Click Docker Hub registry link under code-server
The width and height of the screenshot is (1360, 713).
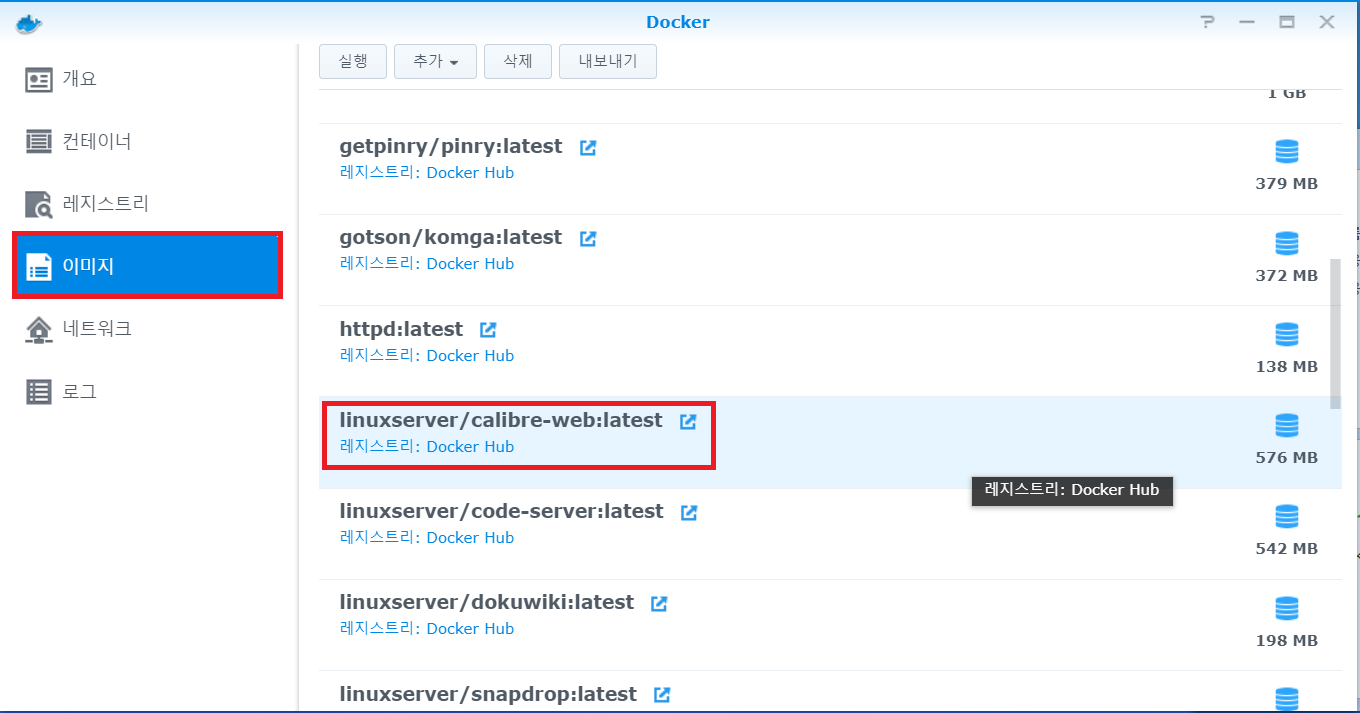470,538
